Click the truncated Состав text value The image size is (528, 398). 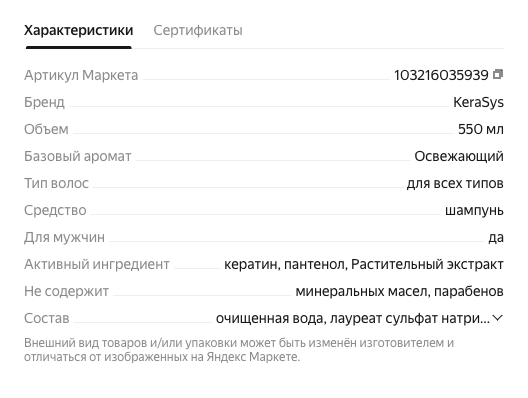353,318
